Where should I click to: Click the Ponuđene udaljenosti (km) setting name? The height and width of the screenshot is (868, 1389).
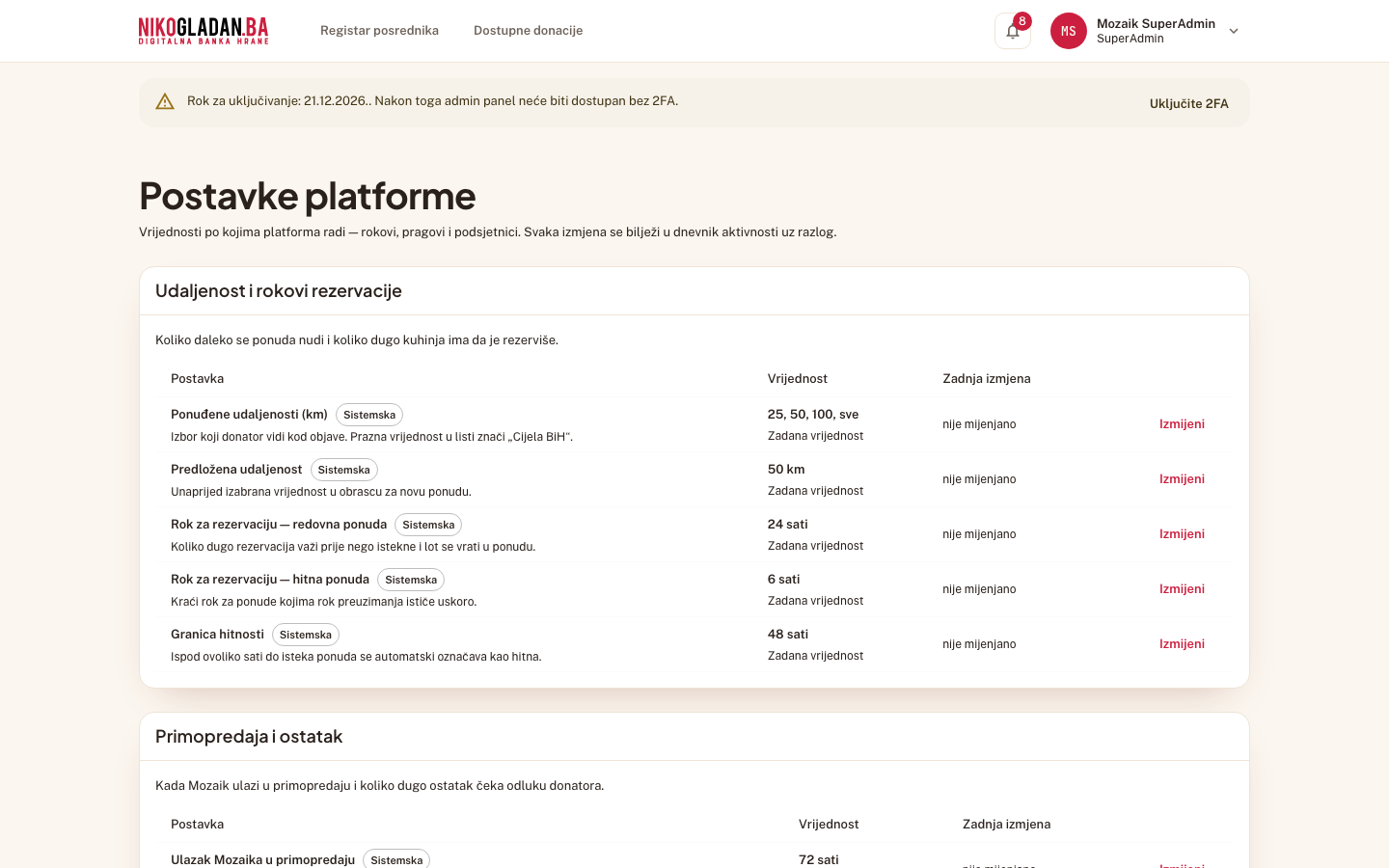click(249, 415)
